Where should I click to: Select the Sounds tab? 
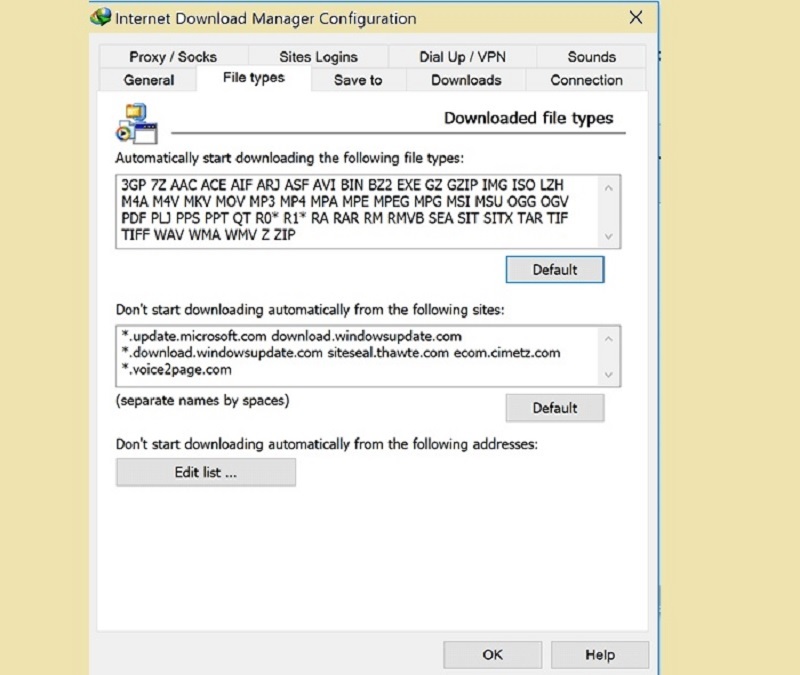[591, 57]
